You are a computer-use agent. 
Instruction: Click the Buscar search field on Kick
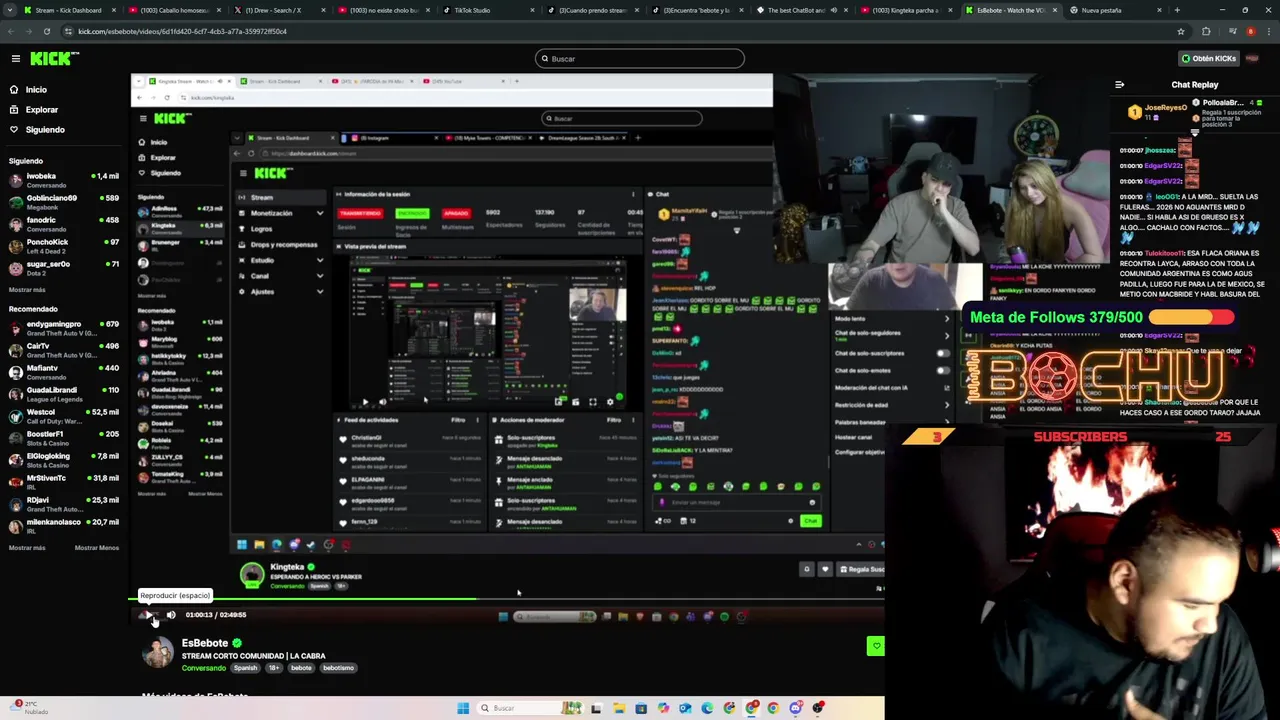coord(640,59)
